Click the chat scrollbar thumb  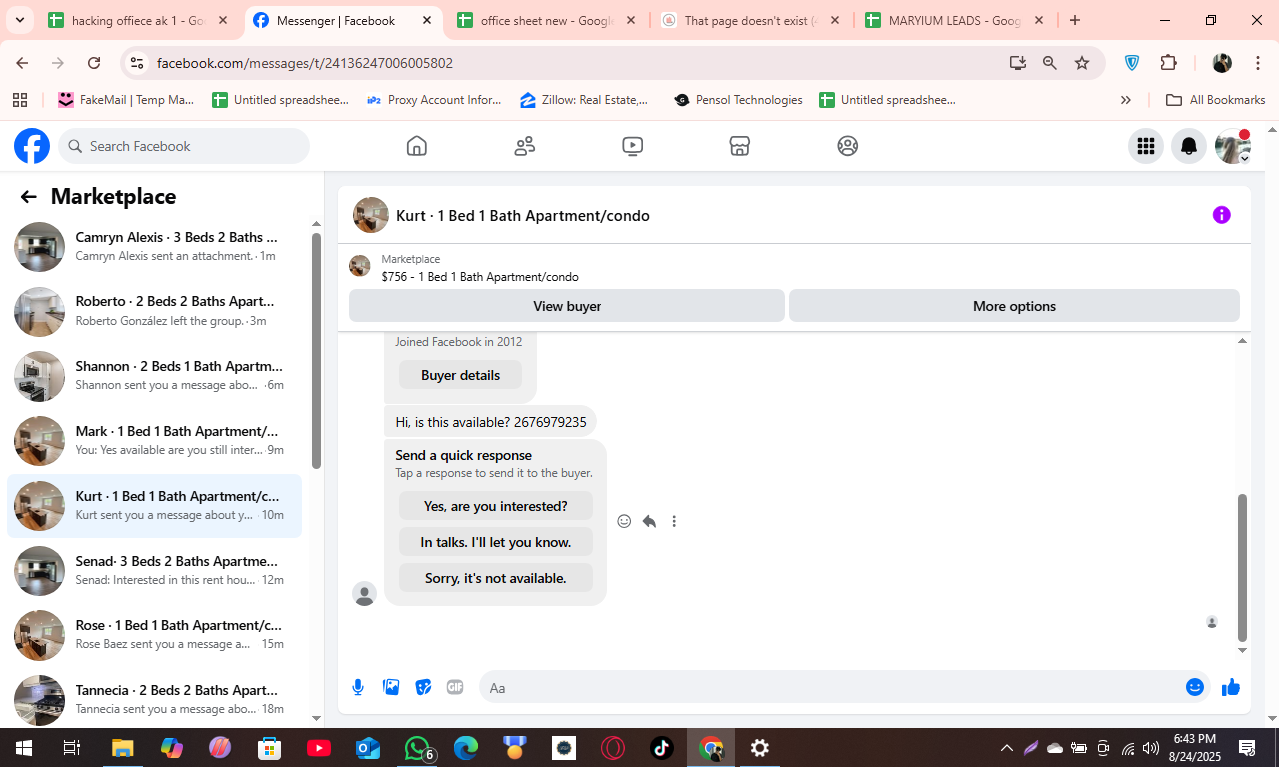(x=1243, y=567)
